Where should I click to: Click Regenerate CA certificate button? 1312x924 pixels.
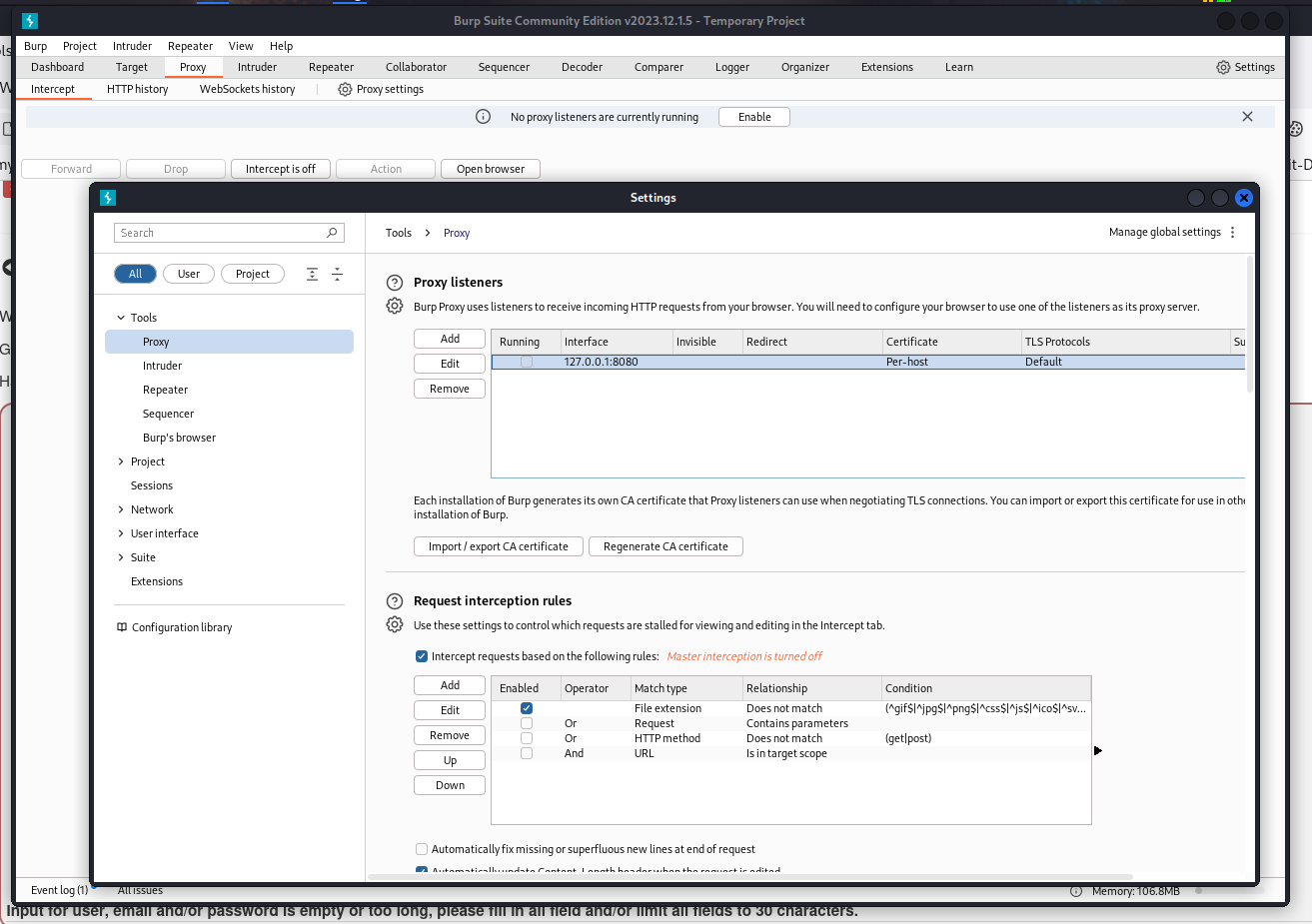coord(665,546)
